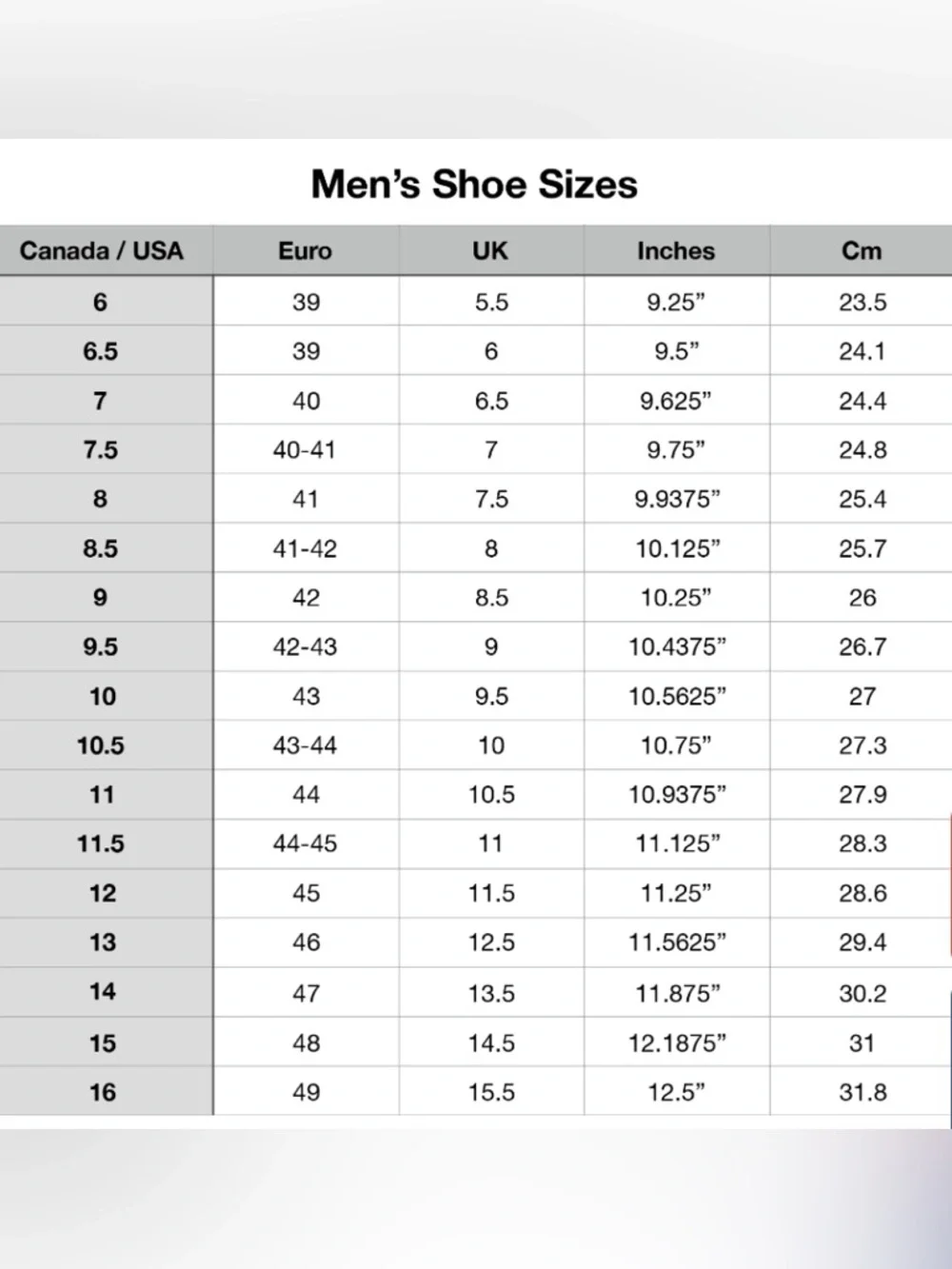
Task: Select Euro size 49 cell
Action: pos(306,1092)
